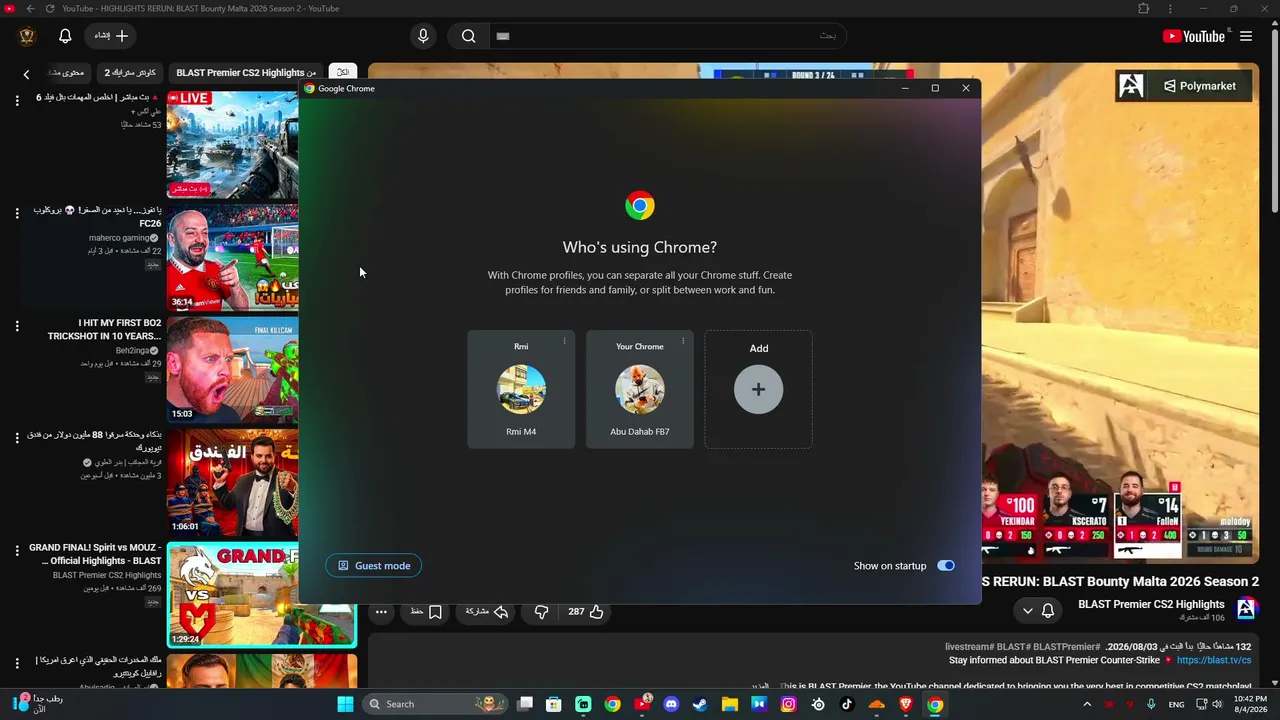Focus the YouTube search box
Screen dimensions: 1280x720
(x=668, y=36)
